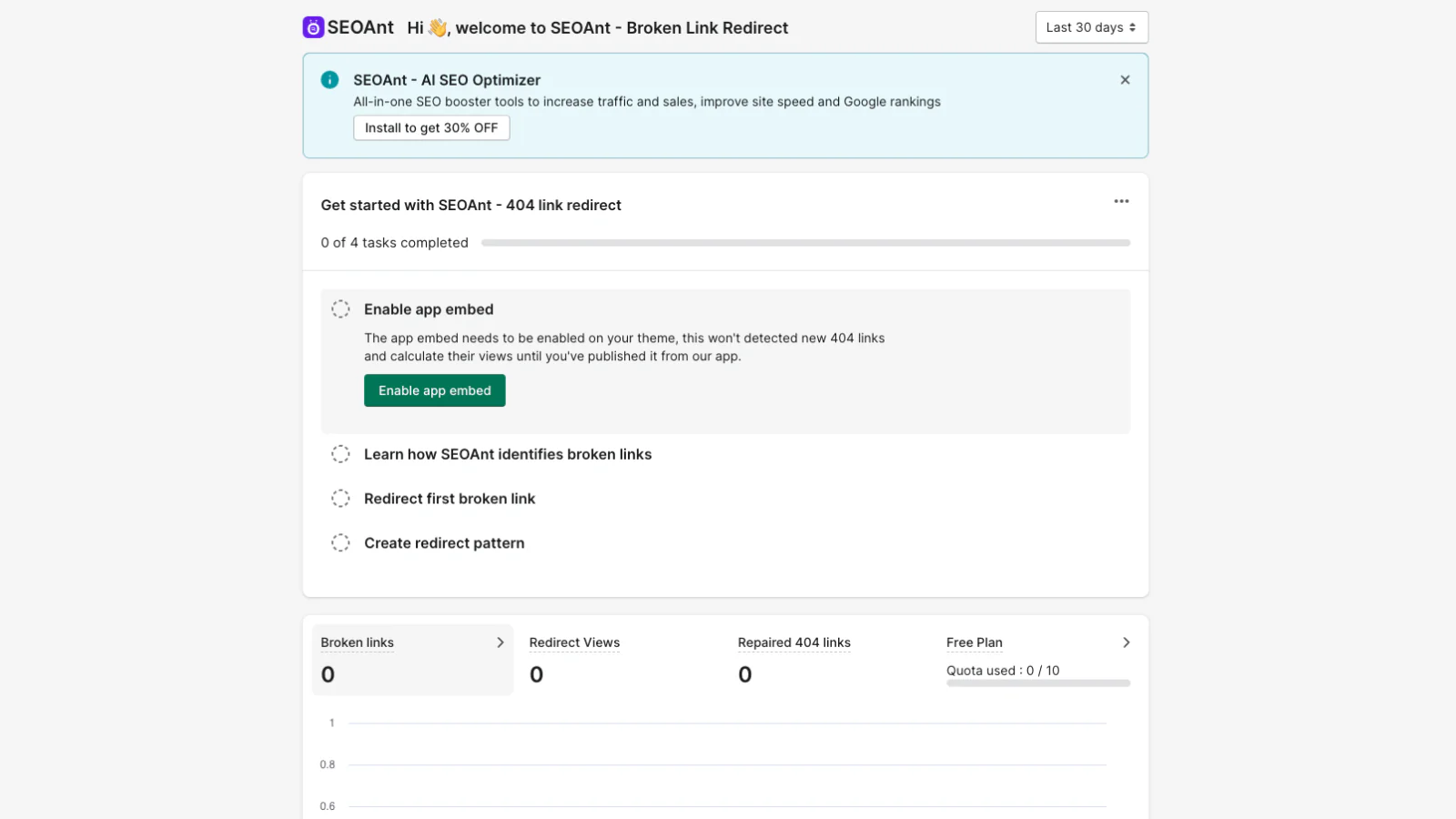Click the SEOAnt purple logo icon

313,27
